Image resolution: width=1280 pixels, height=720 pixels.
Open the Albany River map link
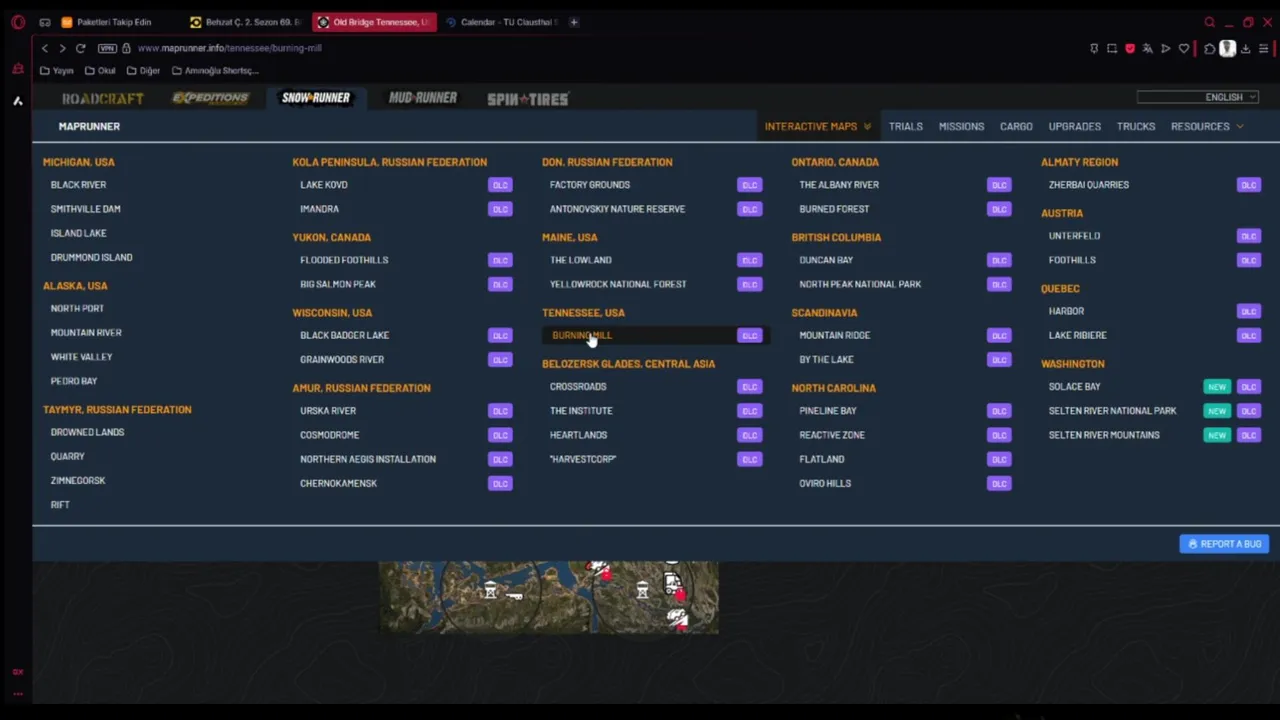(839, 185)
